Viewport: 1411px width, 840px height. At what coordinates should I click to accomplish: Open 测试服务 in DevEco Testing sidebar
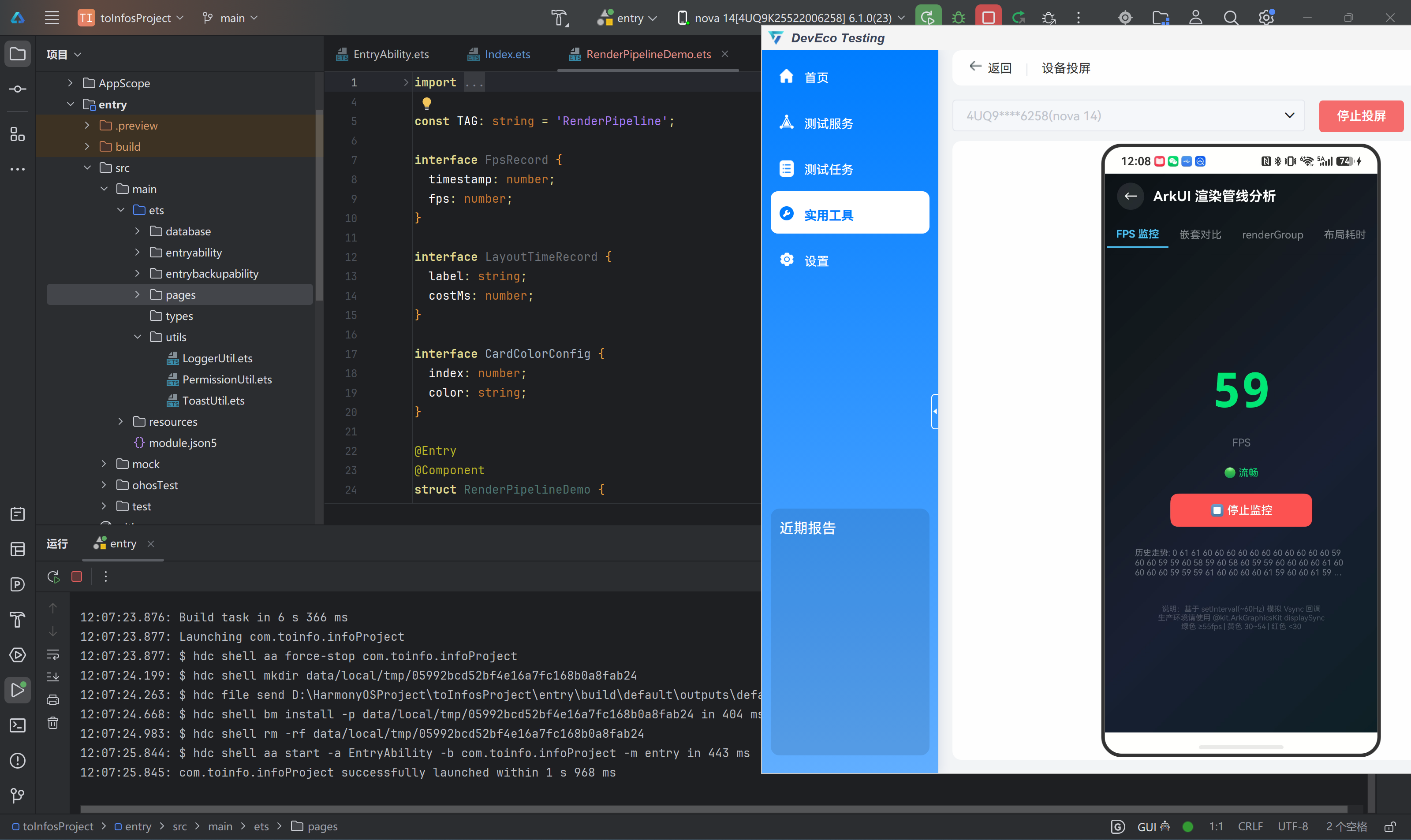[x=849, y=123]
